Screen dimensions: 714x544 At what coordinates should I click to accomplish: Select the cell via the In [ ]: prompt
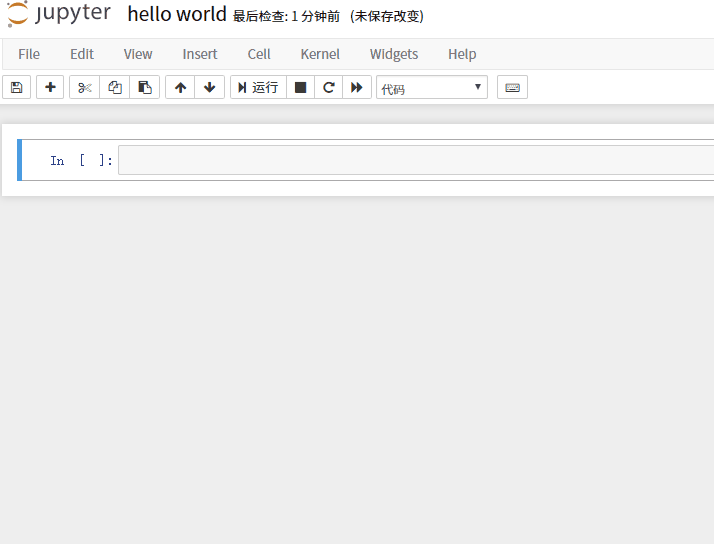click(x=81, y=161)
